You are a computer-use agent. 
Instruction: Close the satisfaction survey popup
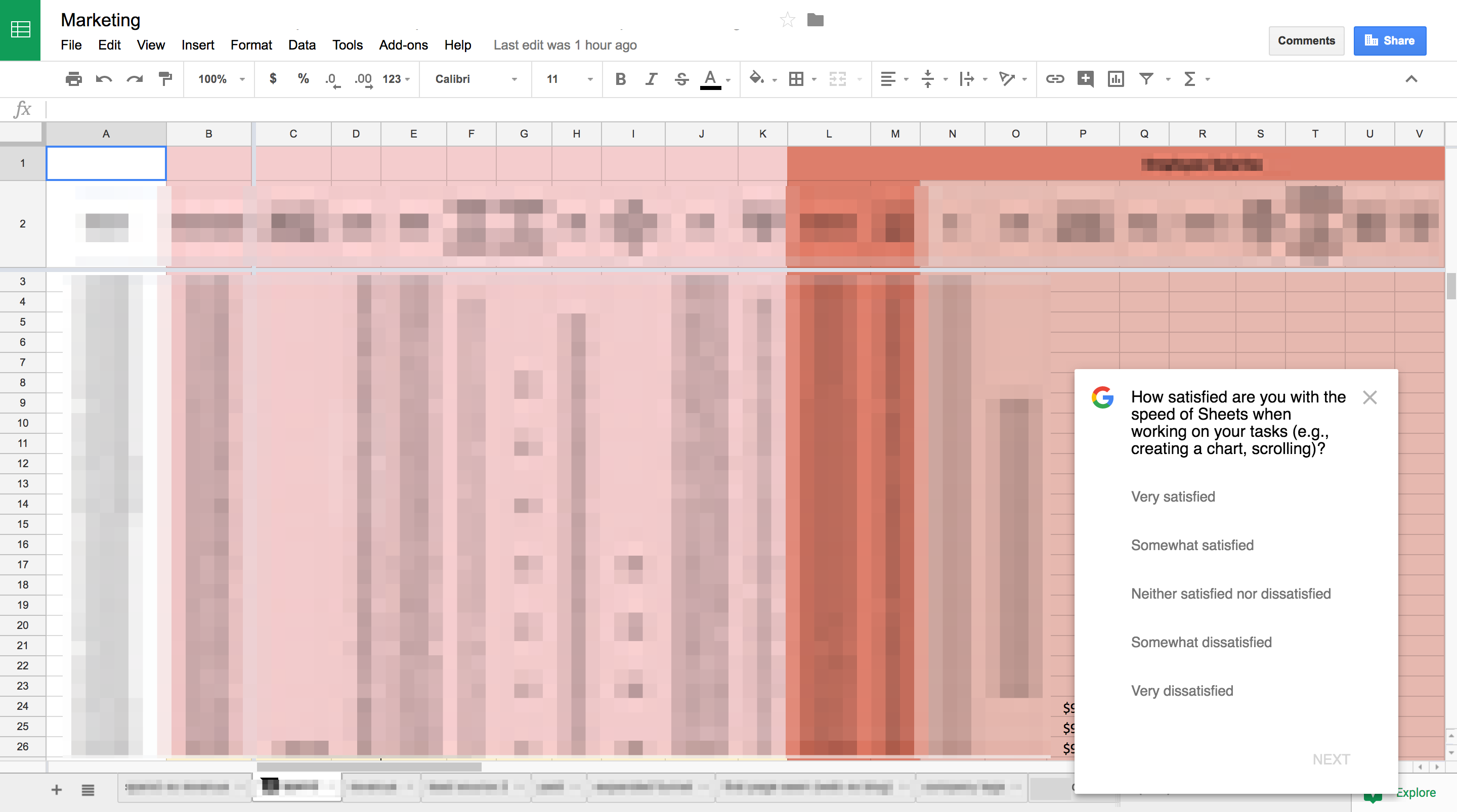pyautogui.click(x=1369, y=397)
